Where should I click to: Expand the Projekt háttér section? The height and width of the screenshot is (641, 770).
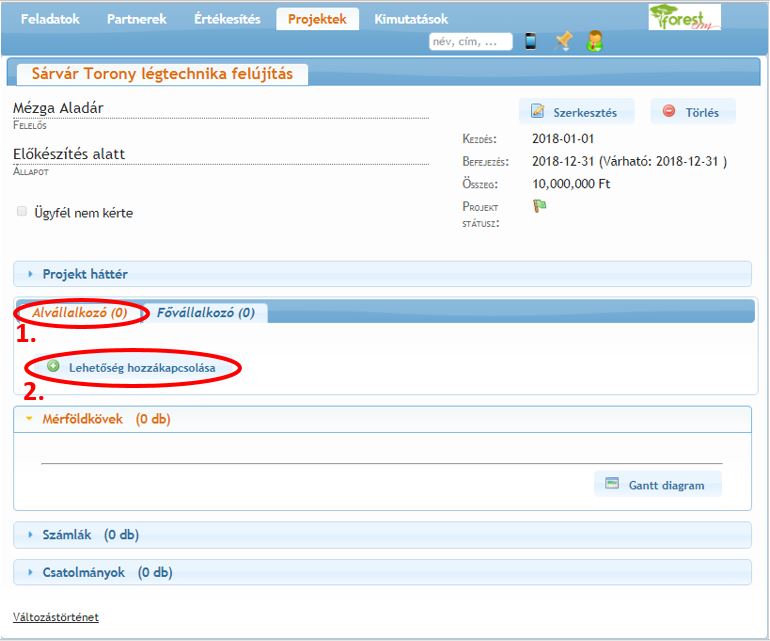click(85, 274)
